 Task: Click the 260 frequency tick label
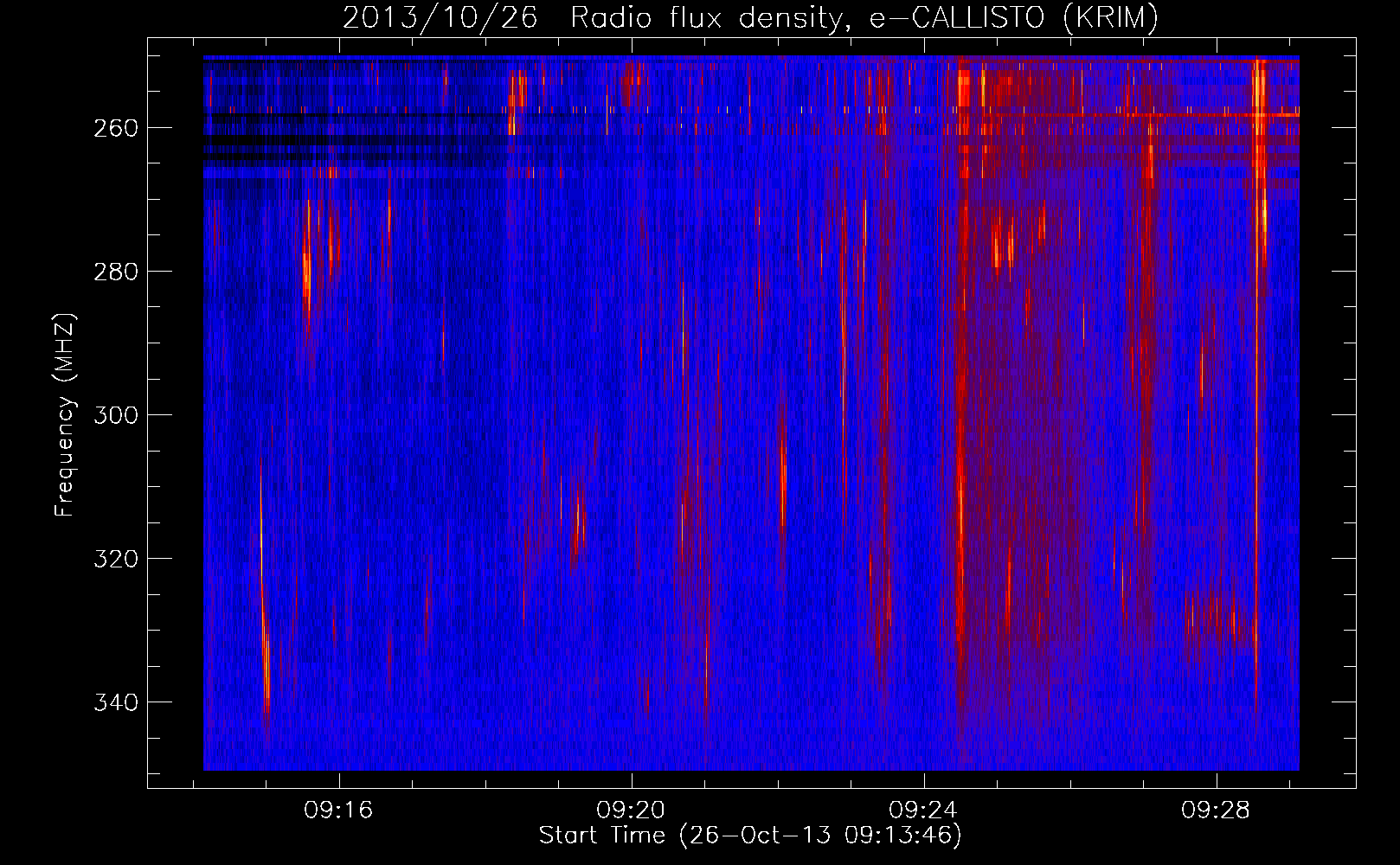click(116, 128)
